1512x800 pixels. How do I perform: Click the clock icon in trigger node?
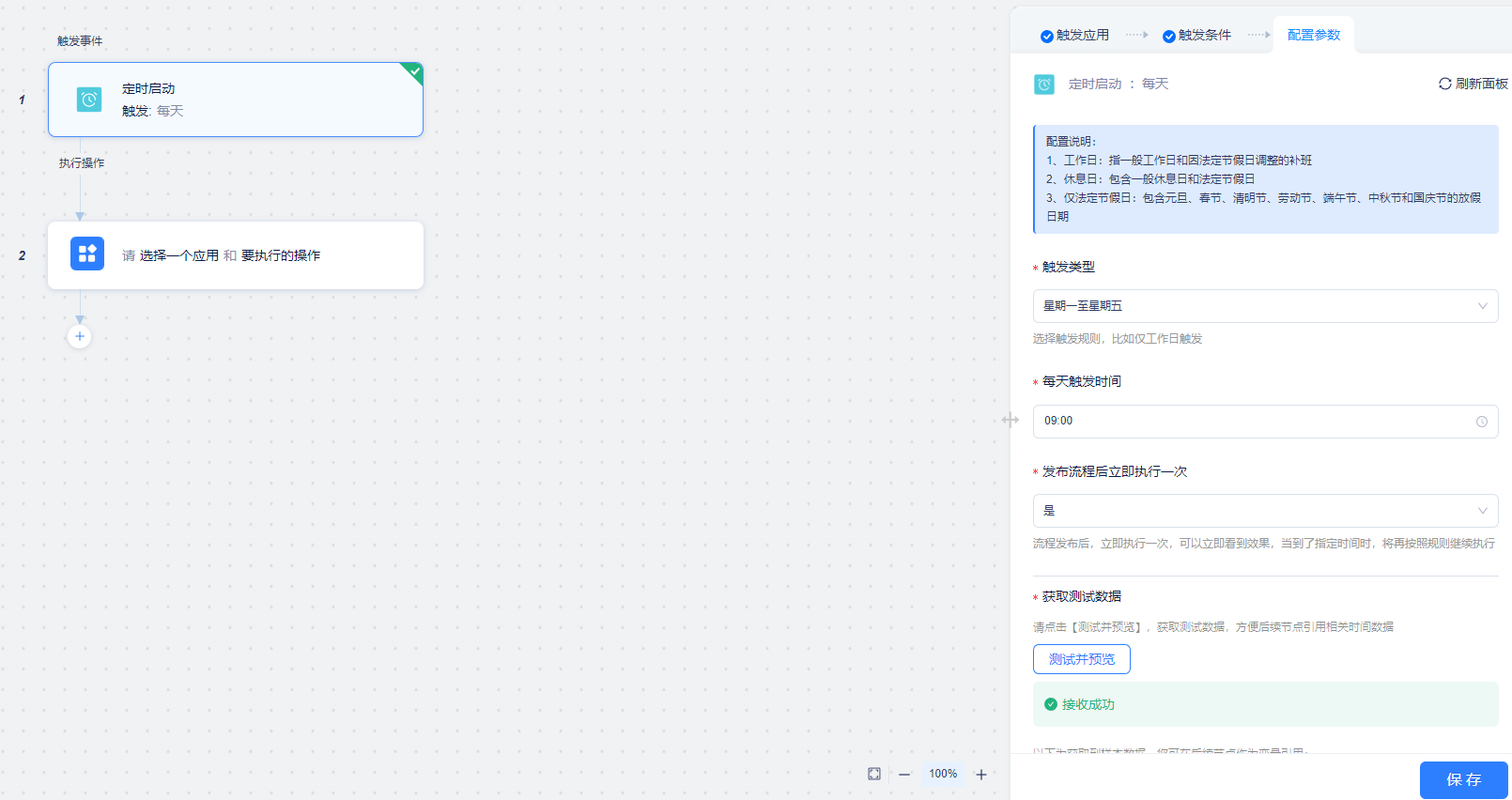coord(89,100)
